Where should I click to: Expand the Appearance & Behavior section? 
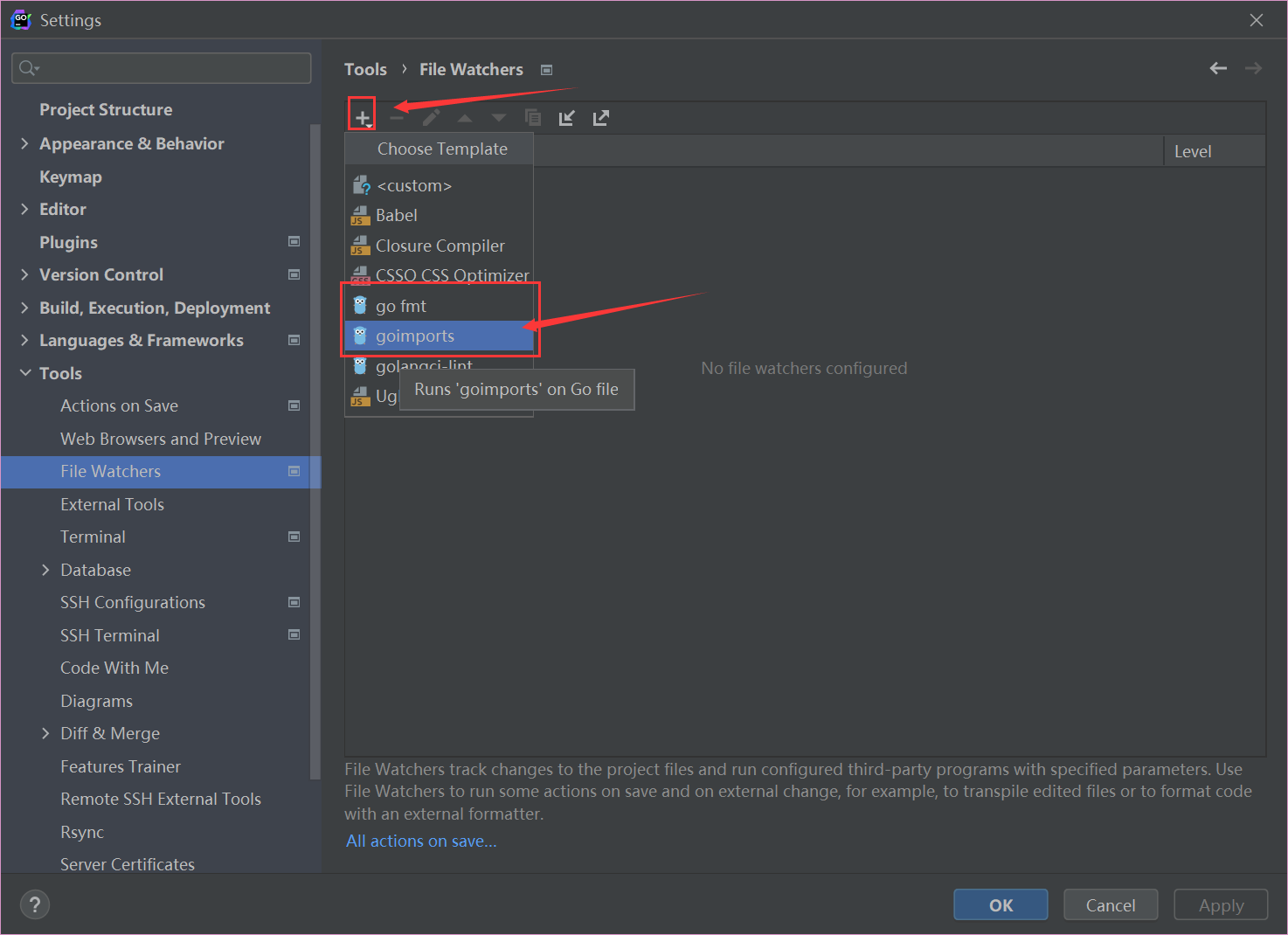point(24,143)
